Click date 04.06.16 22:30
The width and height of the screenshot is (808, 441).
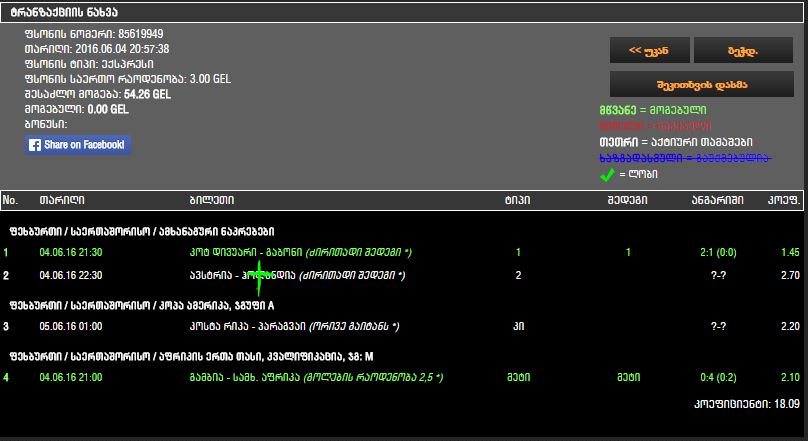click(x=71, y=275)
